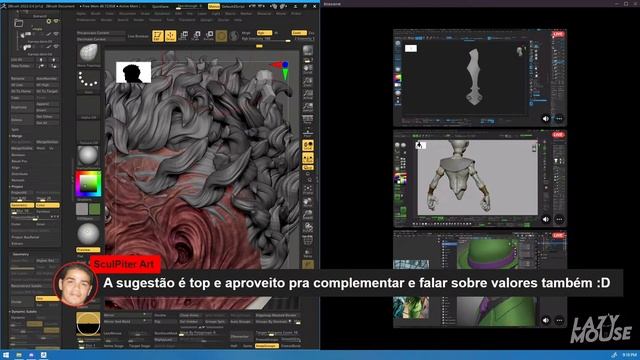Toggle Live Boolean mode
This screenshot has width=640, height=360.
[x=138, y=36]
